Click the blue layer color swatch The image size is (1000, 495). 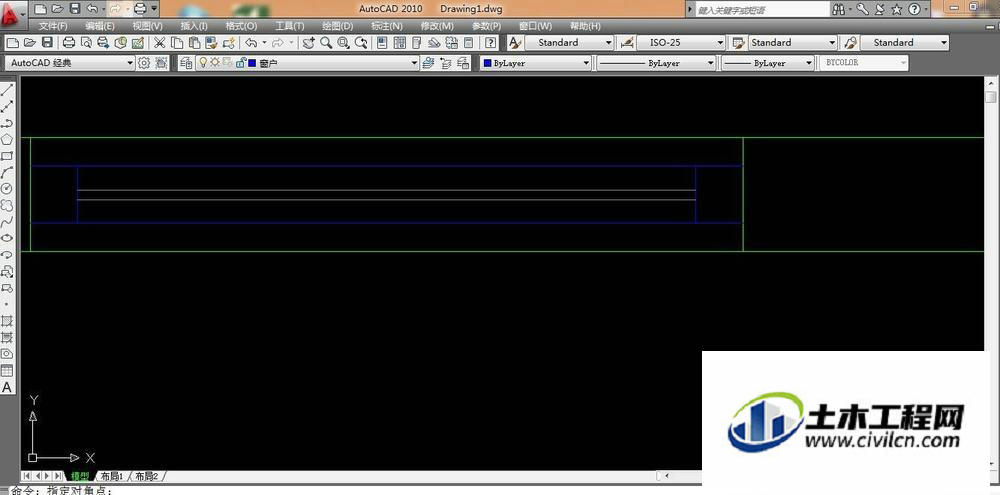click(253, 63)
